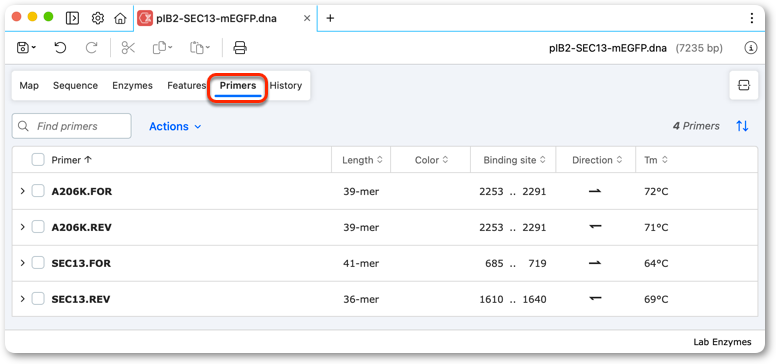This screenshot has height=364, width=776.
Task: Expand the SEC13.REV primer row
Action: click(x=22, y=299)
